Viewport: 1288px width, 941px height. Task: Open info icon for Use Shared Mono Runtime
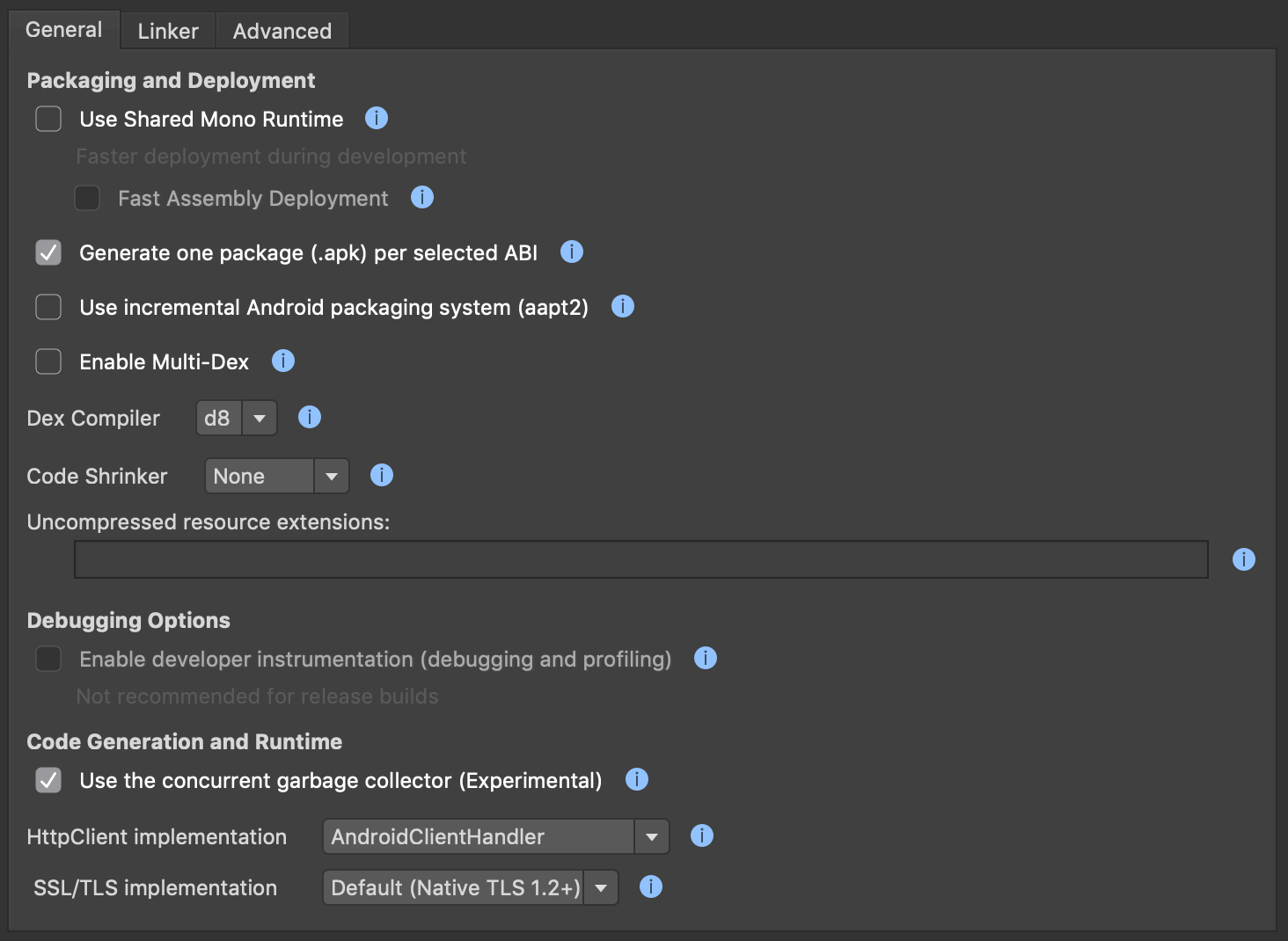tap(377, 118)
